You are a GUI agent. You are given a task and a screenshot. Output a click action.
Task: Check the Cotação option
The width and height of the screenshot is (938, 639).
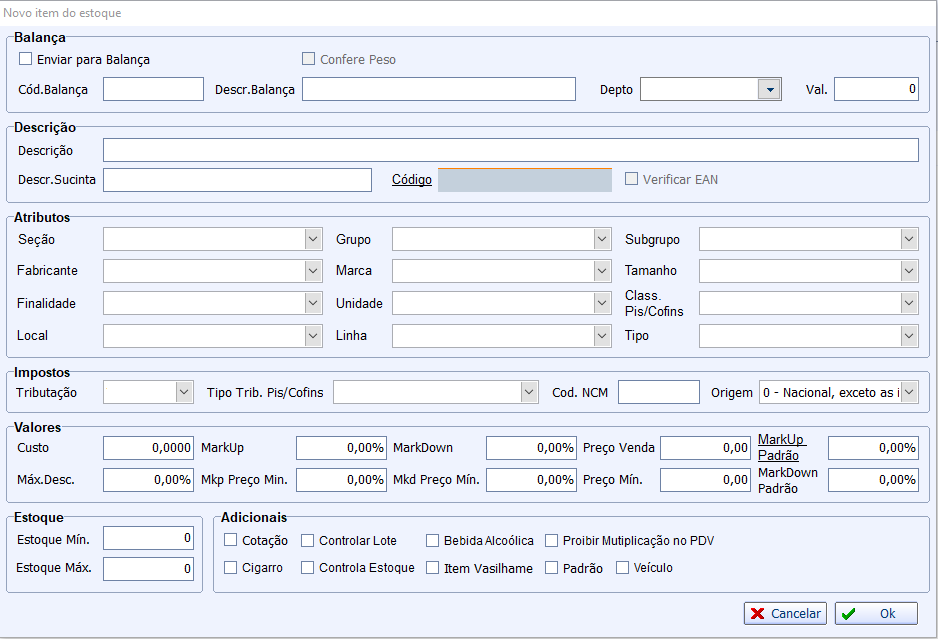pyautogui.click(x=231, y=540)
